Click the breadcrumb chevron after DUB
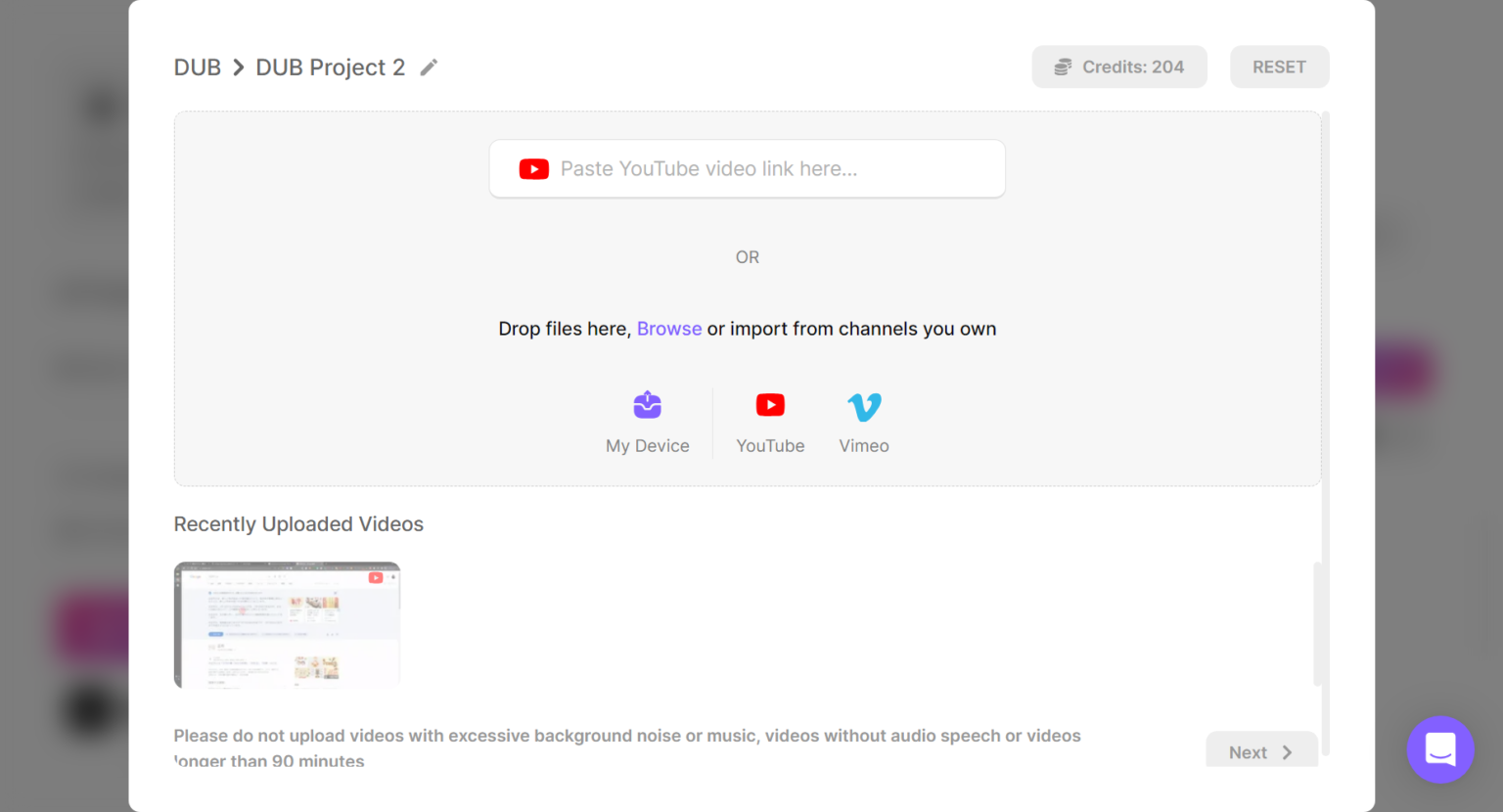This screenshot has width=1503, height=812. (x=238, y=68)
